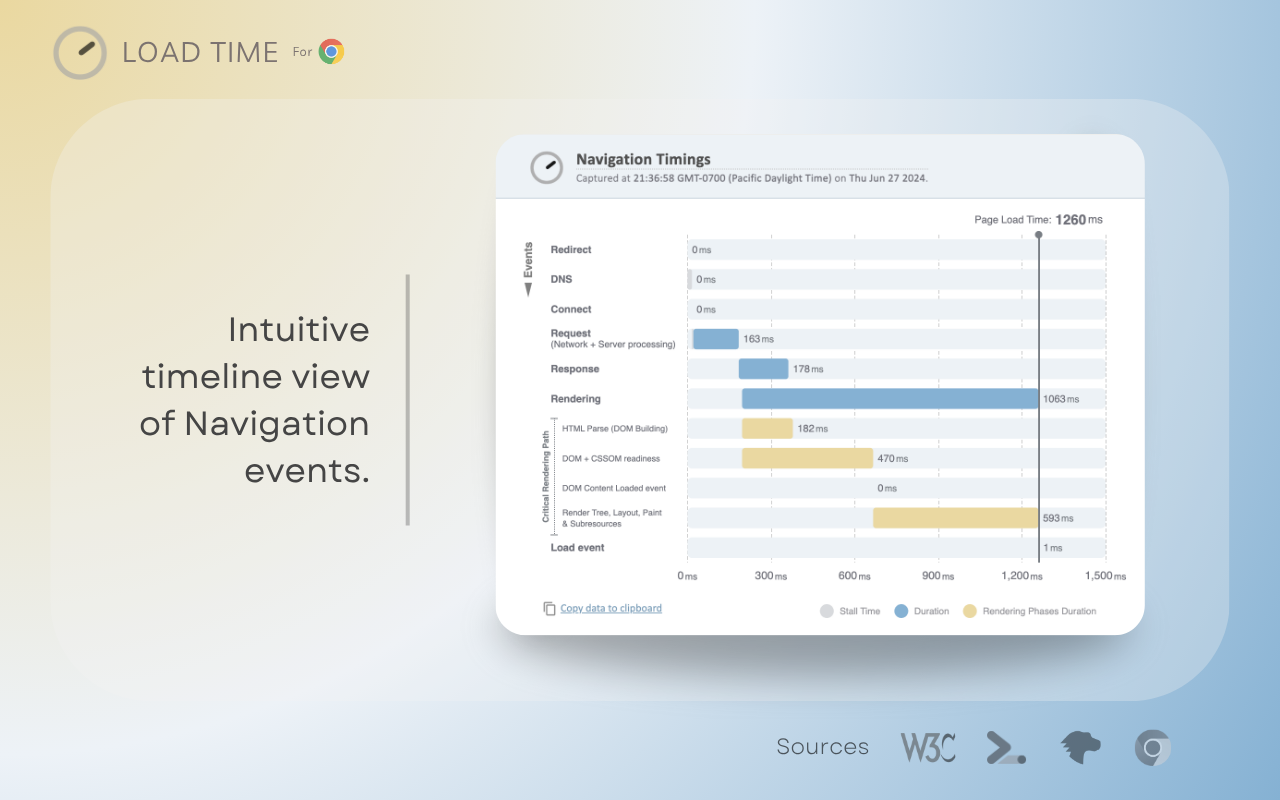Click the 'Navigation Timings' heading
Image resolution: width=1280 pixels, height=800 pixels.
click(x=643, y=159)
